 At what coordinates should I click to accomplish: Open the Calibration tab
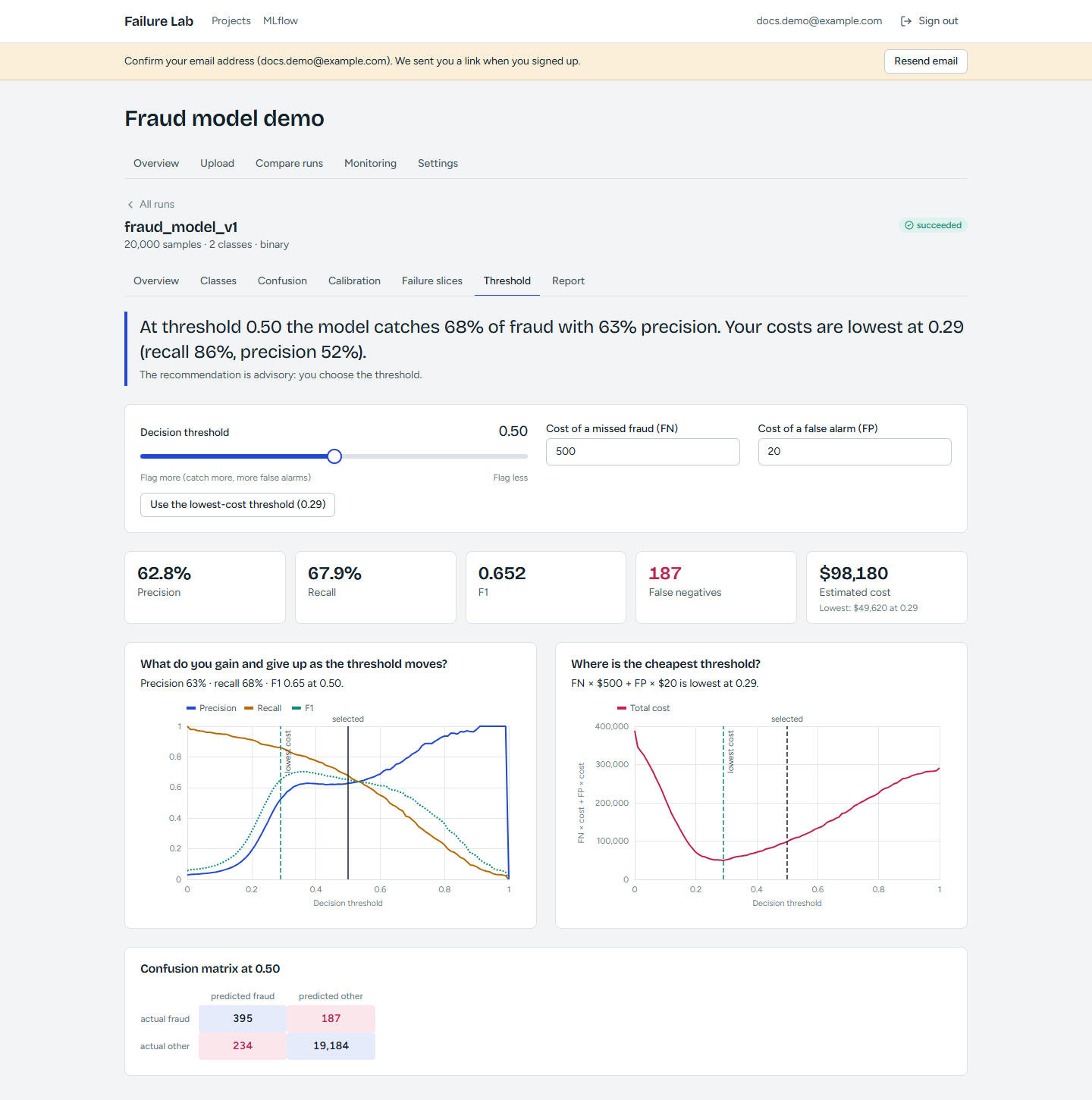354,280
